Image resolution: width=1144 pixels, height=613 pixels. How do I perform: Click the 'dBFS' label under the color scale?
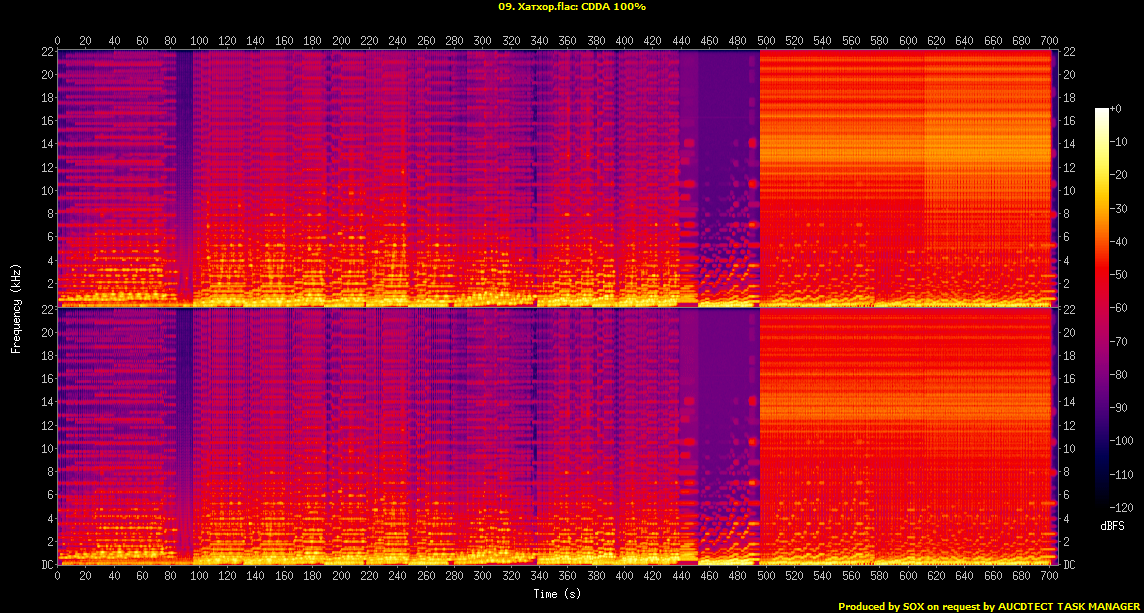pos(1112,525)
